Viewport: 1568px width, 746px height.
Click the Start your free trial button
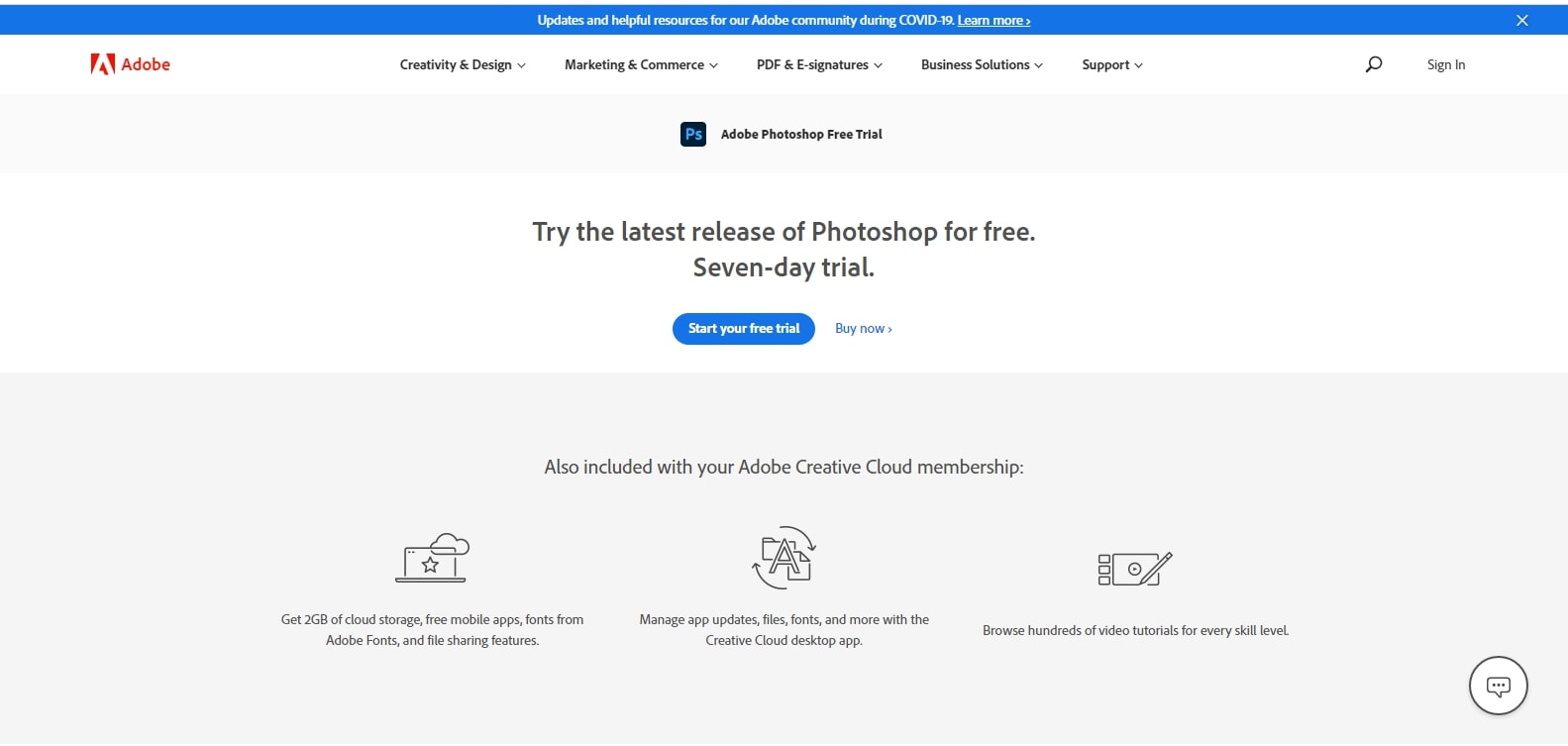744,329
